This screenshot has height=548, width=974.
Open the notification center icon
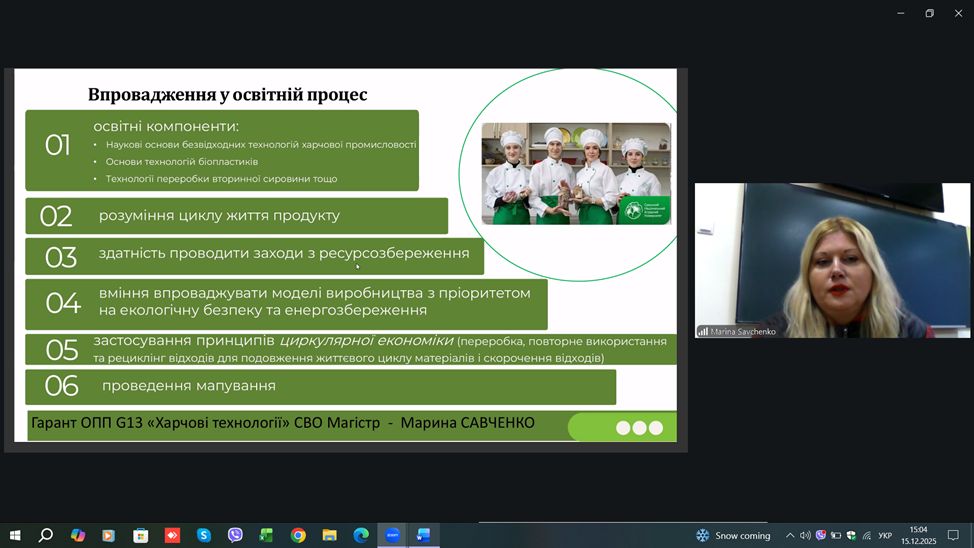pyautogui.click(x=951, y=536)
